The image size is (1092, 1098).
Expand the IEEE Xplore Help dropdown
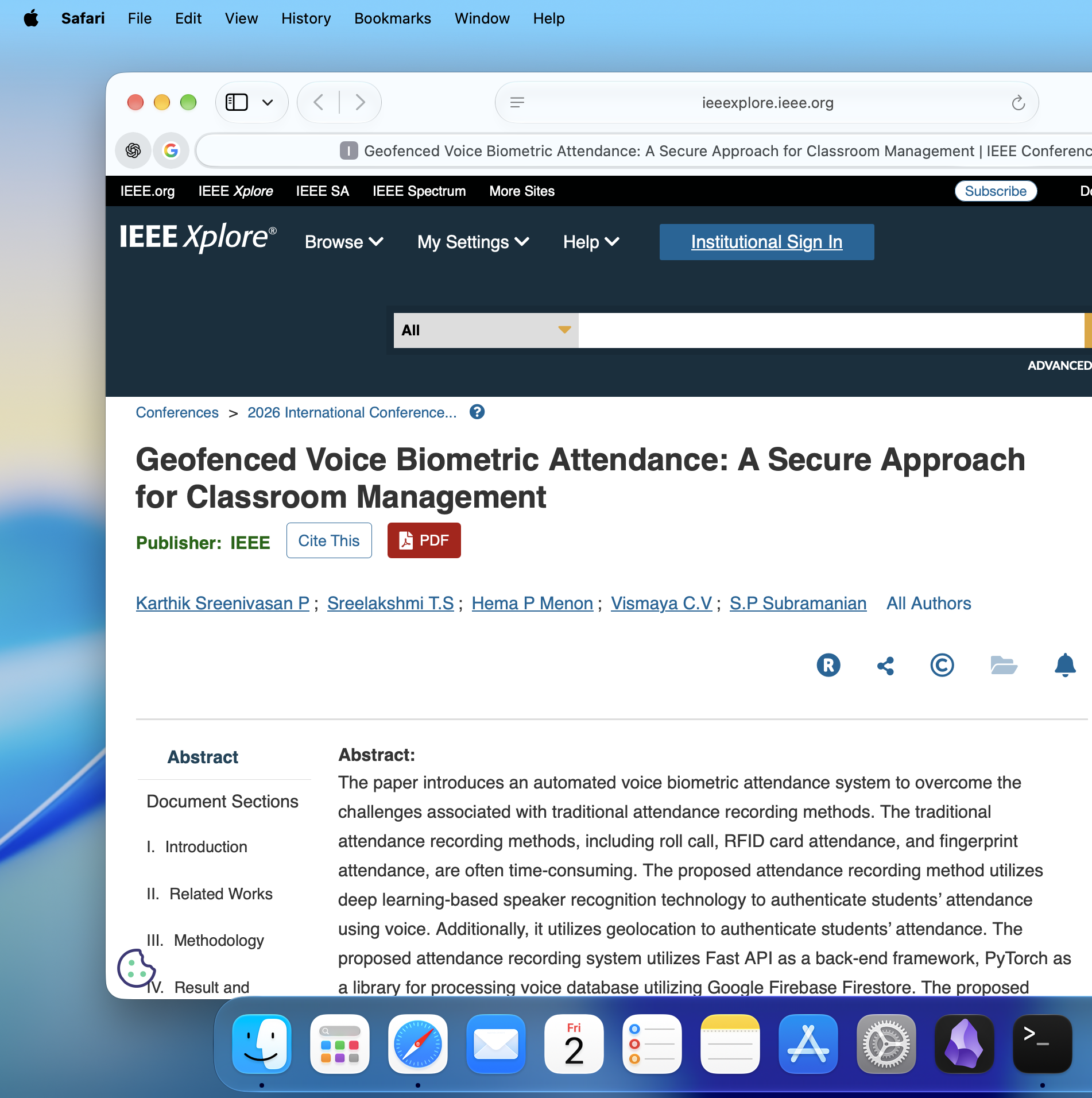point(591,242)
